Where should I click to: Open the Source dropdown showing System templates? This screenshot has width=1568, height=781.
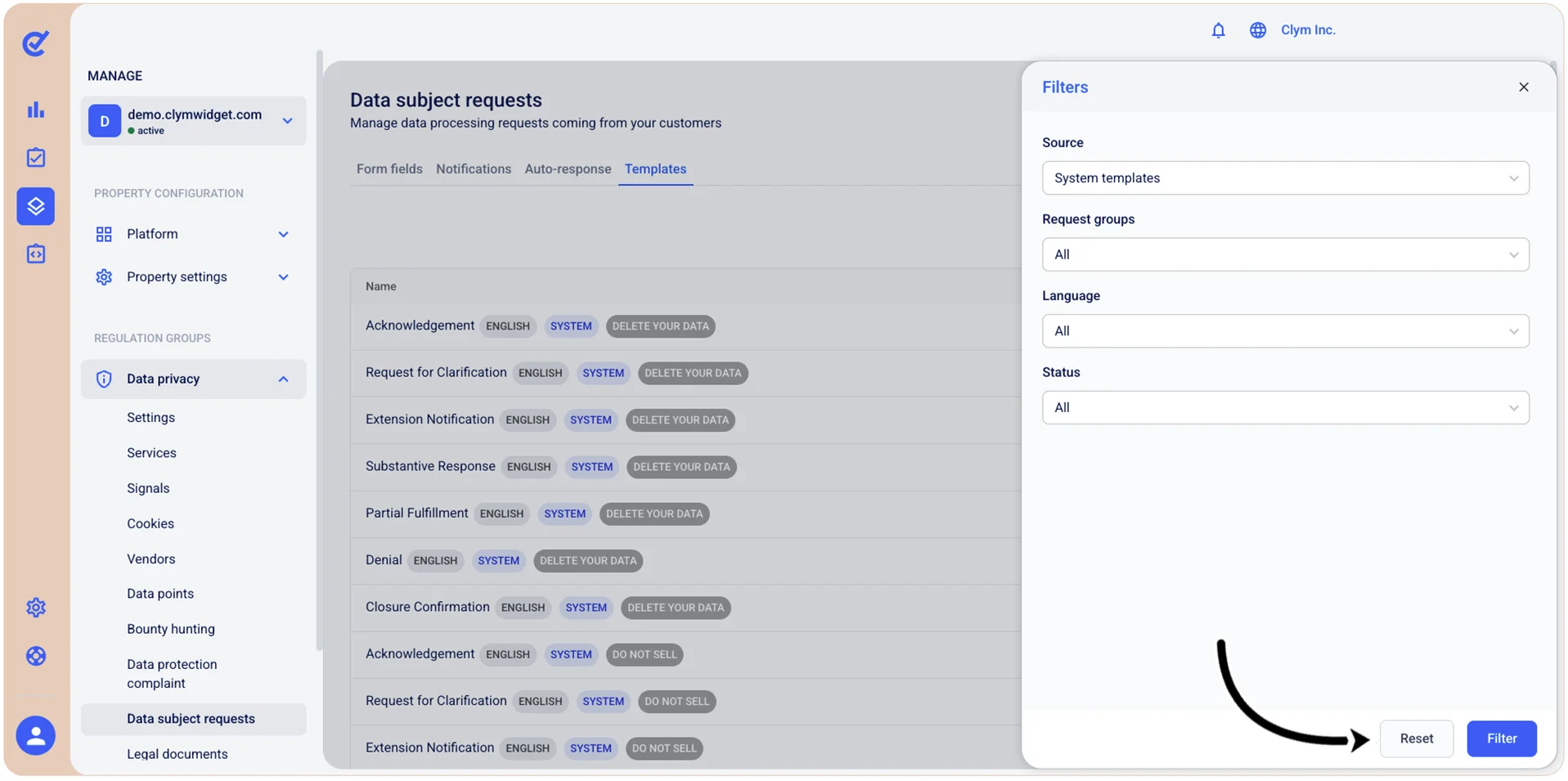coord(1285,178)
